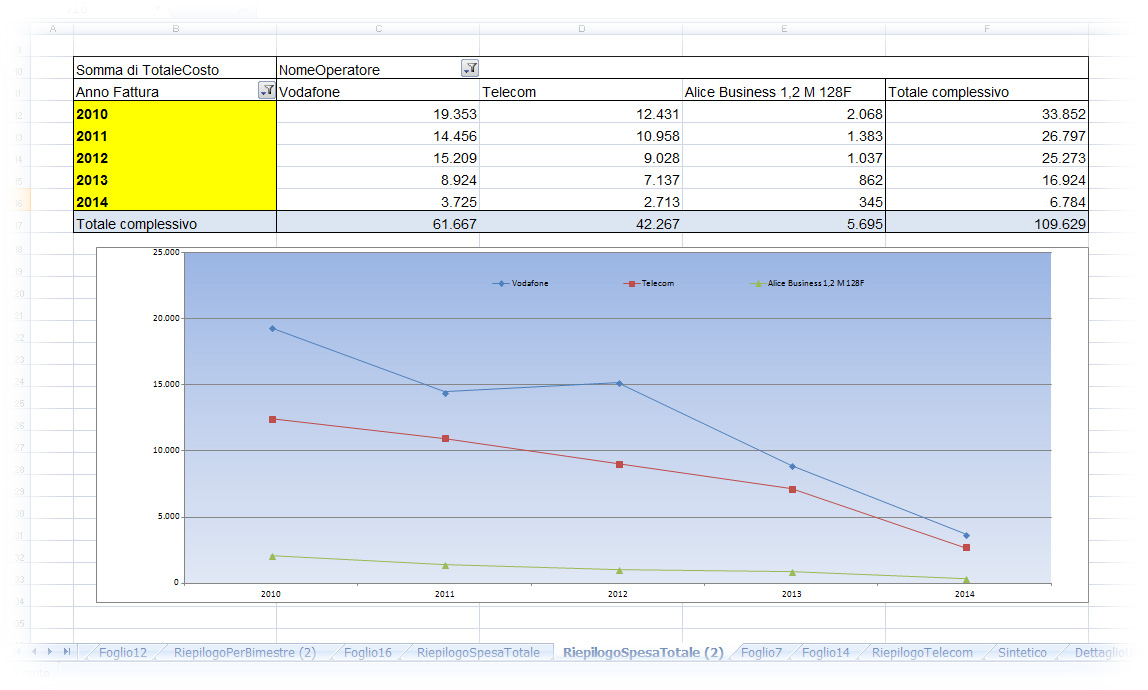Screen dimensions: 1148x690
Task: Switch to the RiepilogoTelecom sheet tab
Action: coord(922,652)
